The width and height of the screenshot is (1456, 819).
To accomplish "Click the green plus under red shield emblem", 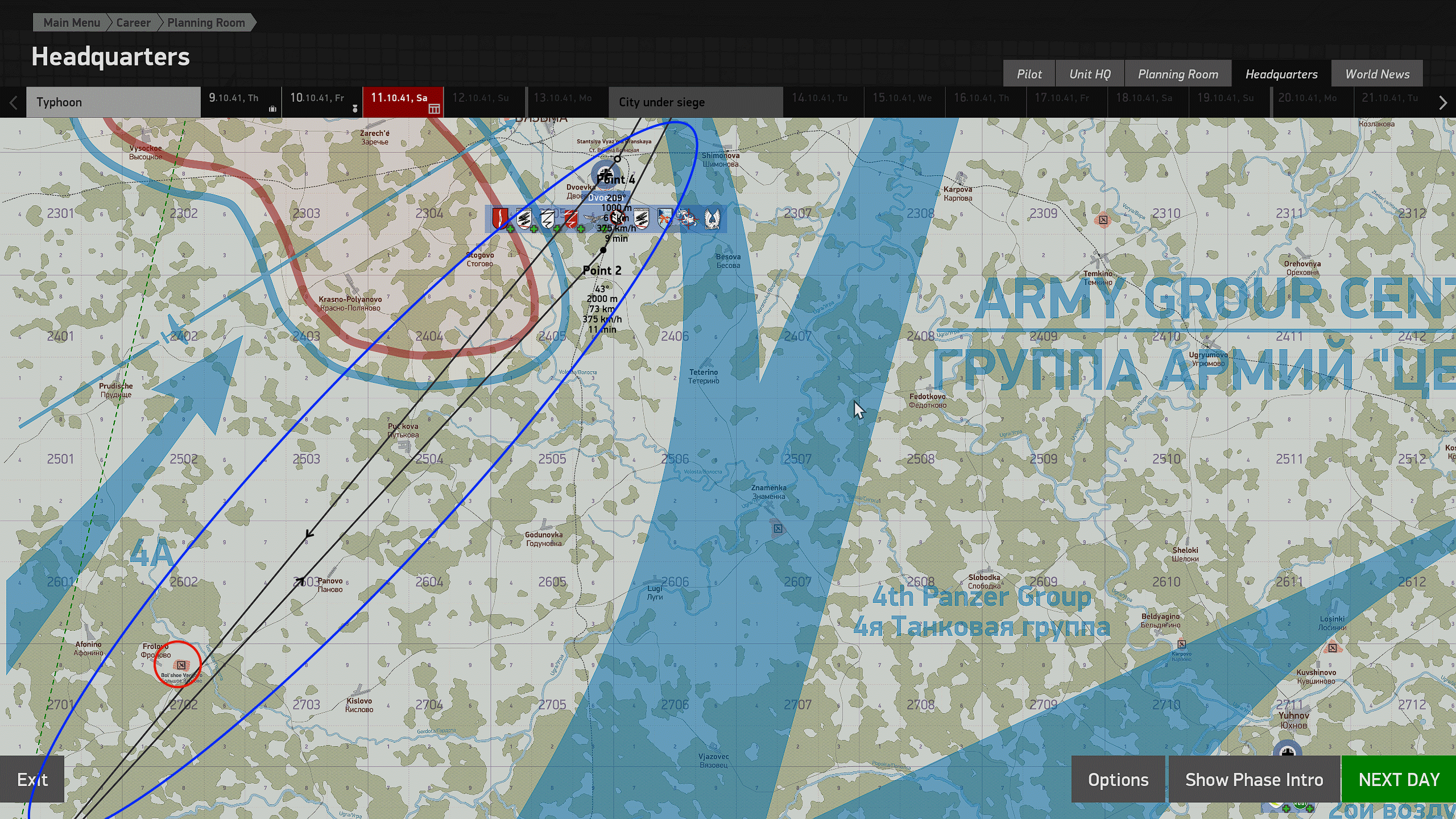I will [x=510, y=229].
